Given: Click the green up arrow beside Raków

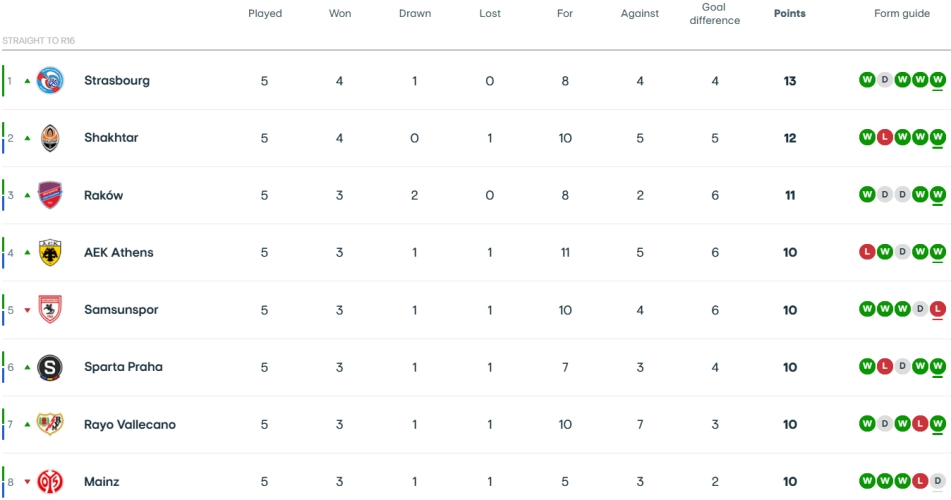Looking at the screenshot, I should pyautogui.click(x=27, y=195).
